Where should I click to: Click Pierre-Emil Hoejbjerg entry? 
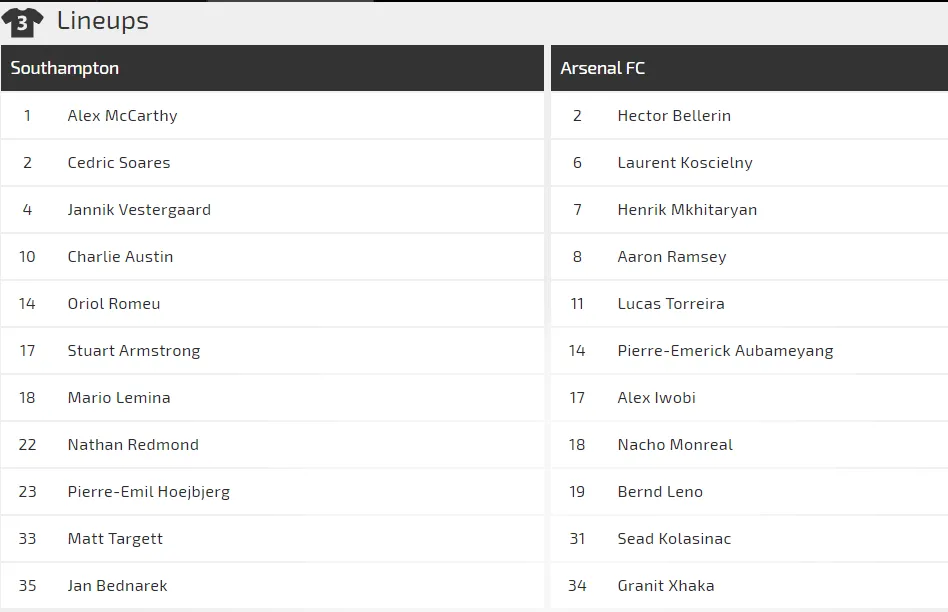pos(149,492)
